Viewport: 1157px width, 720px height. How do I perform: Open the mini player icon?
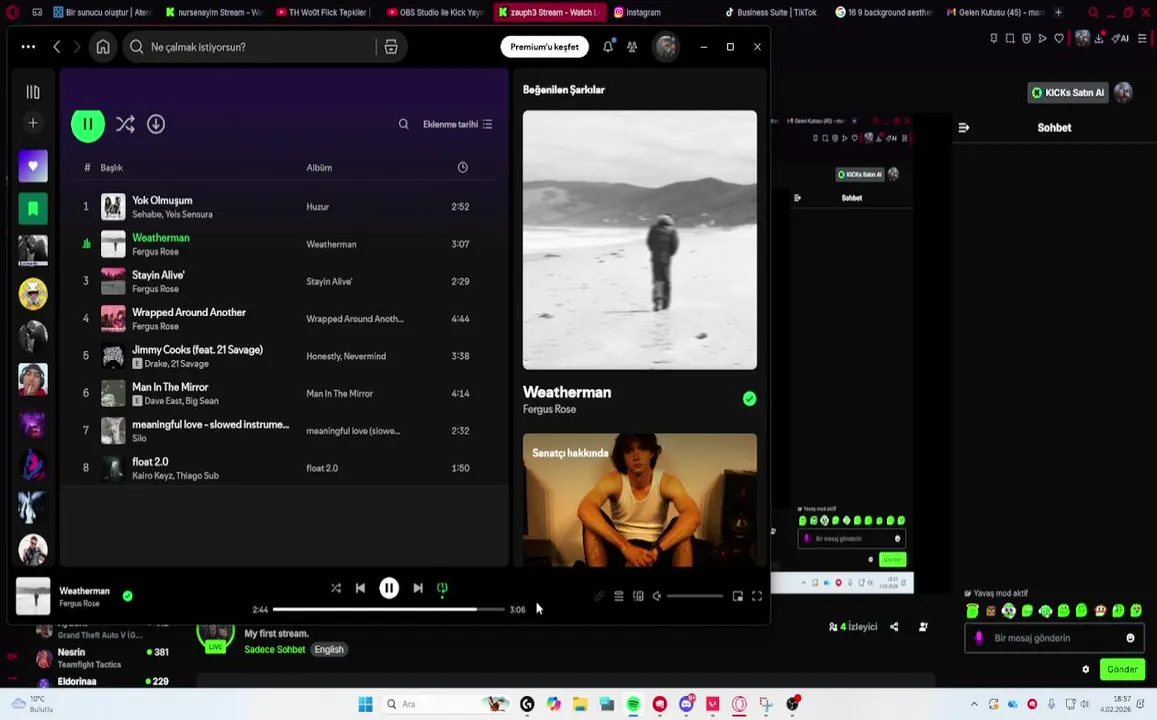click(737, 596)
